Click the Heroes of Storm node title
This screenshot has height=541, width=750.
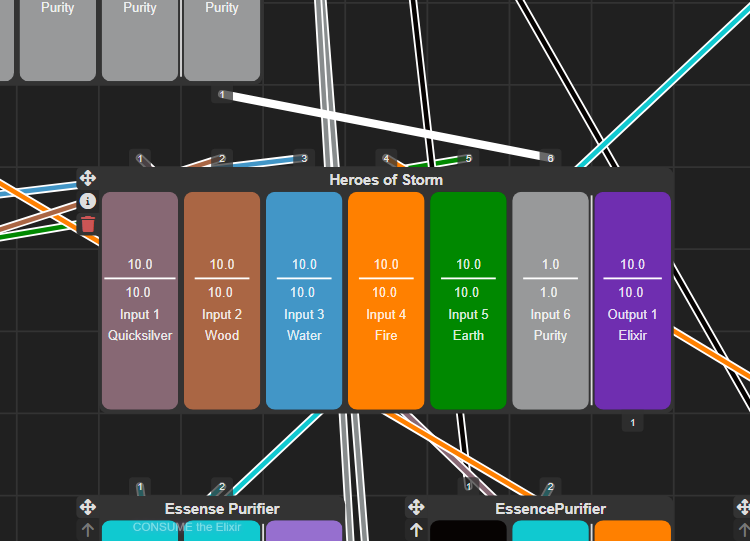[x=386, y=180]
